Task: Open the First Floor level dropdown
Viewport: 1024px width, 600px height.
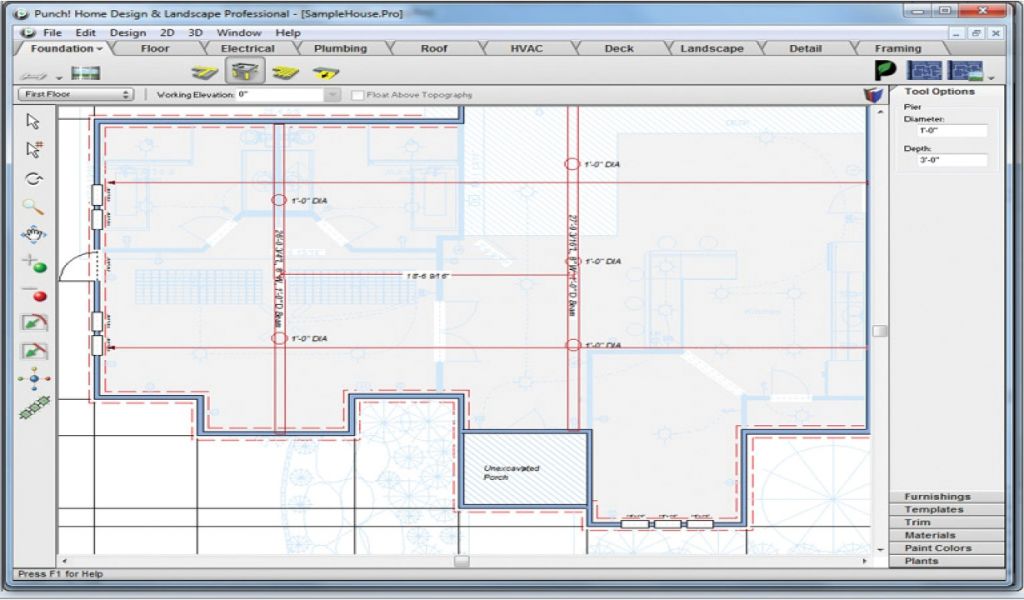Action: pyautogui.click(x=76, y=95)
